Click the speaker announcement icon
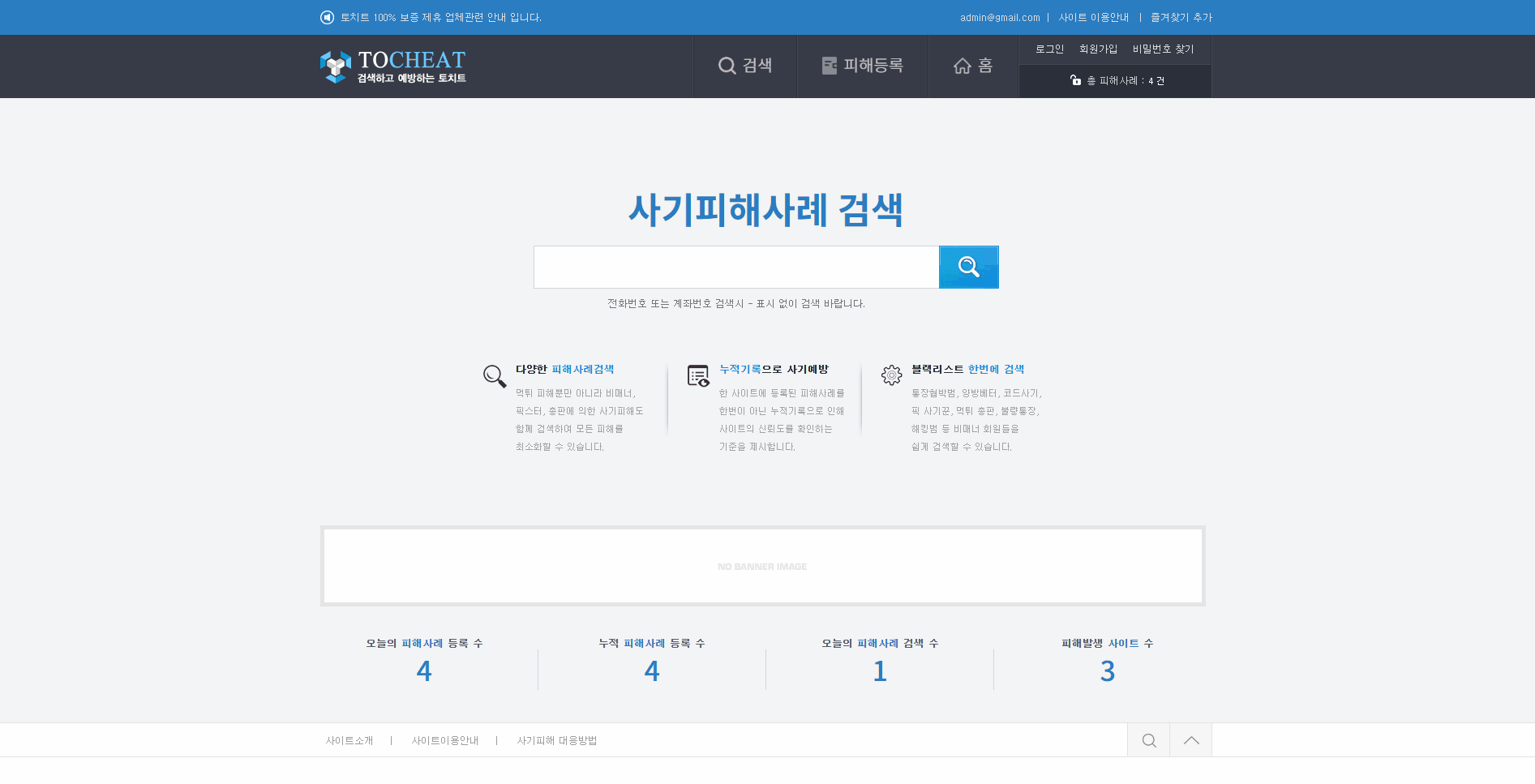Image resolution: width=1535 pixels, height=784 pixels. click(327, 17)
